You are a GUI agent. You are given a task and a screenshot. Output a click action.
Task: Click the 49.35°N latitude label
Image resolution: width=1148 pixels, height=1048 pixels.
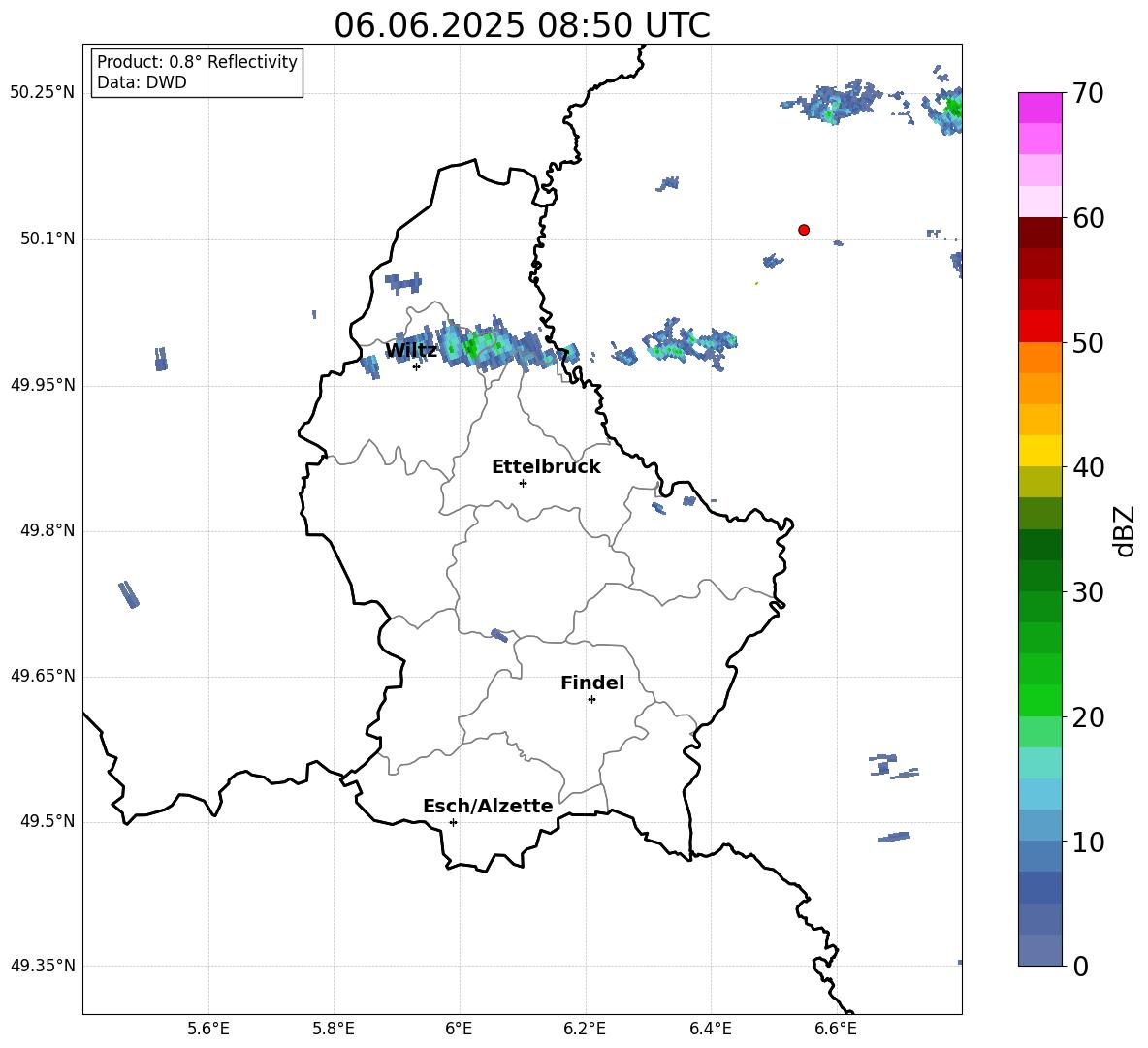43,966
